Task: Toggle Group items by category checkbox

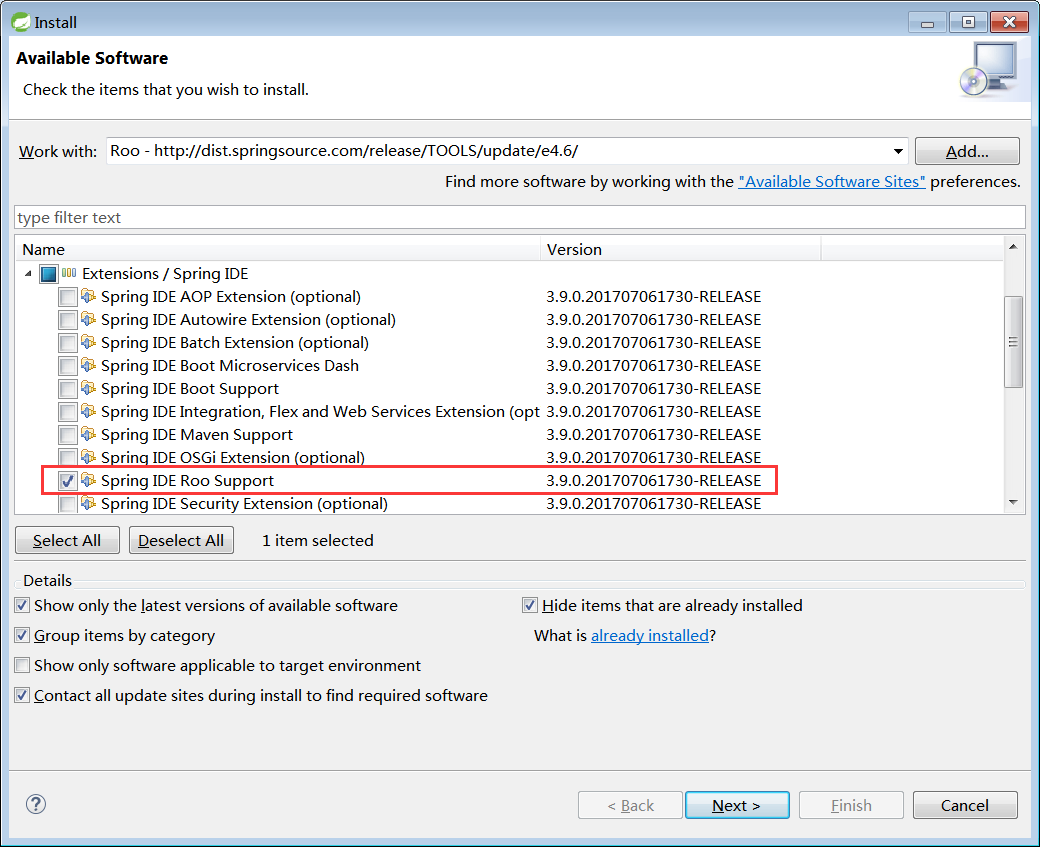Action: pos(22,635)
